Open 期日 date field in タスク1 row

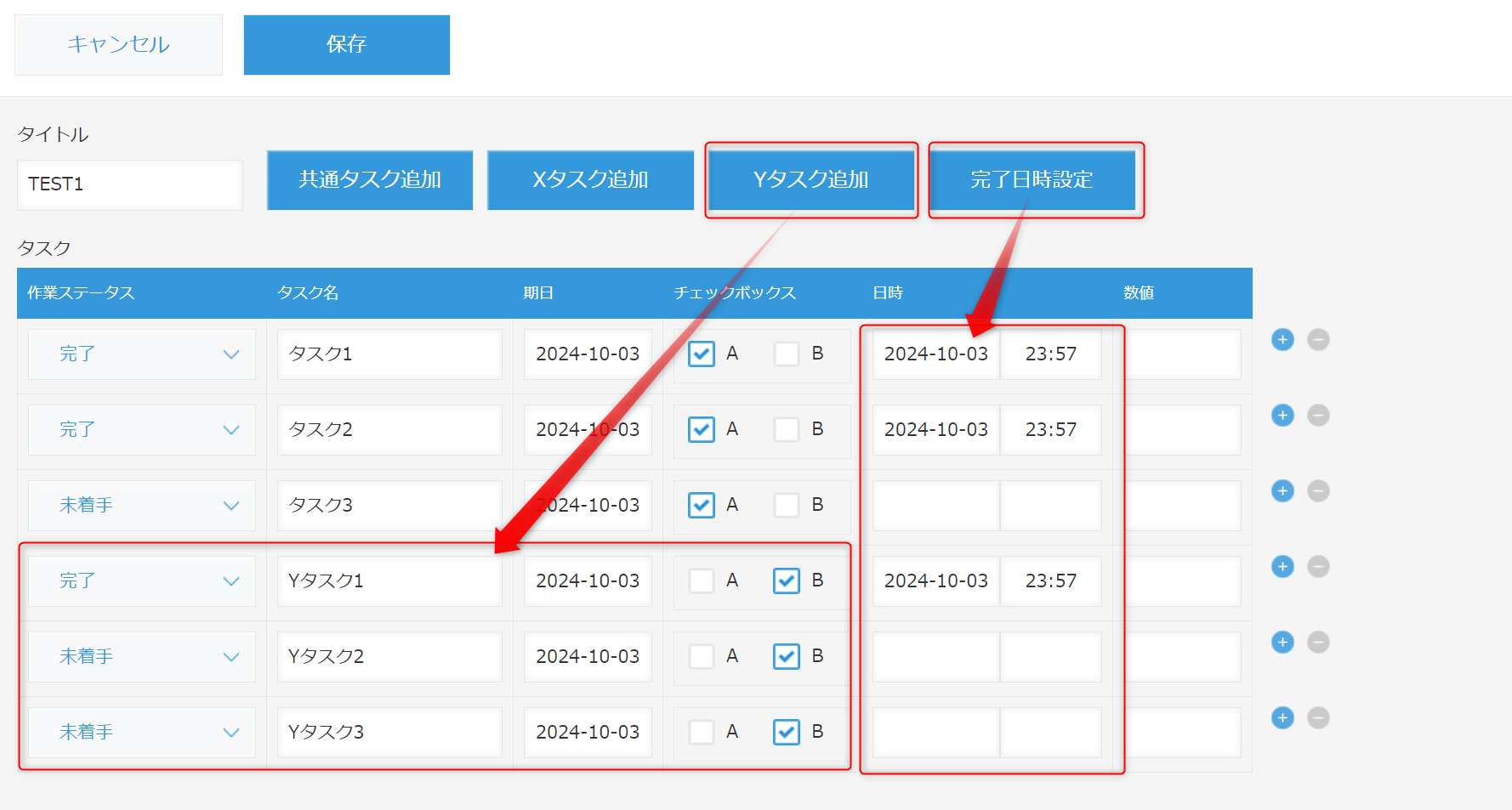[588, 354]
